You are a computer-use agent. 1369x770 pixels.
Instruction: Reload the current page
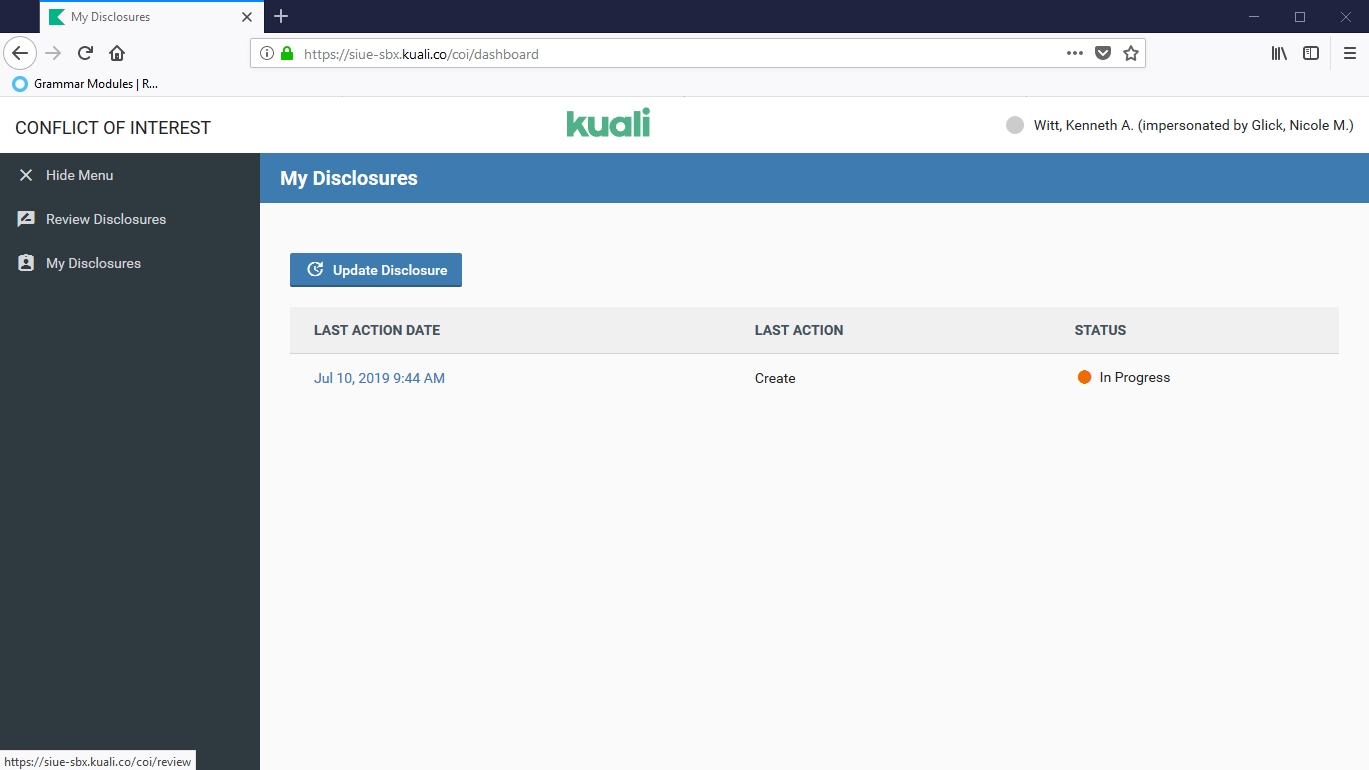pos(86,53)
